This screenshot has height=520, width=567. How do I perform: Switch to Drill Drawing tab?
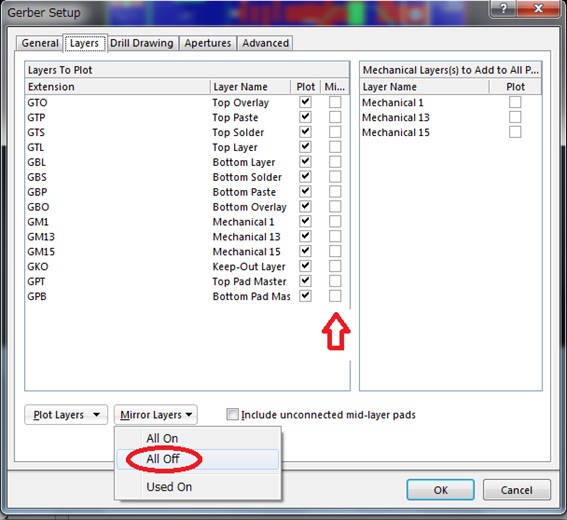click(x=142, y=43)
